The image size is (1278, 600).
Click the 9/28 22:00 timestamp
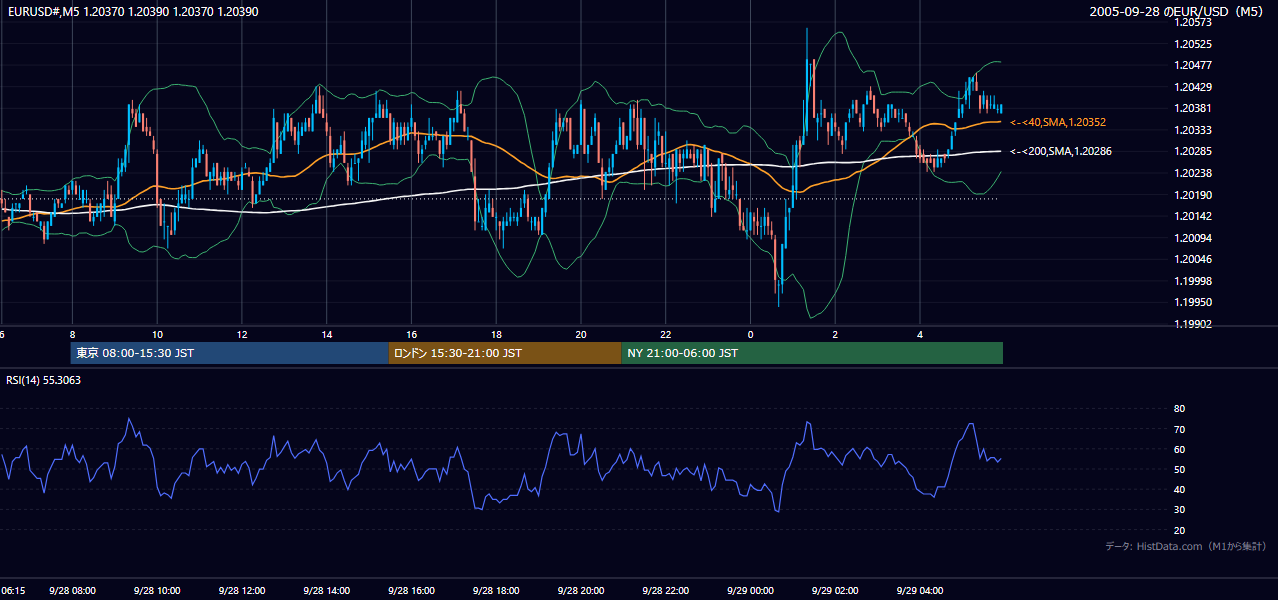(x=666, y=591)
